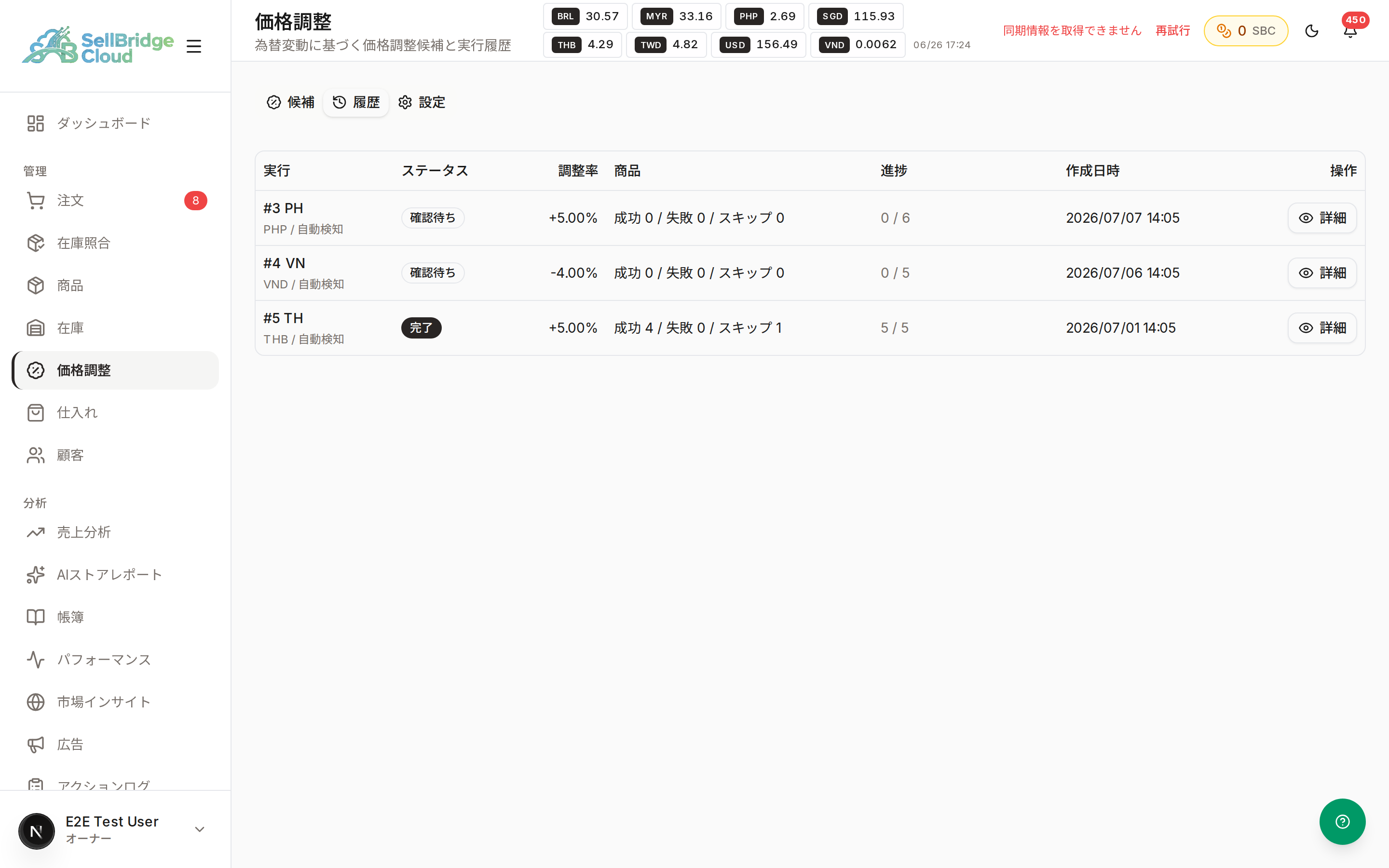Click the USD exchange rate chip
Screen dimensions: 1389x868
(758, 45)
